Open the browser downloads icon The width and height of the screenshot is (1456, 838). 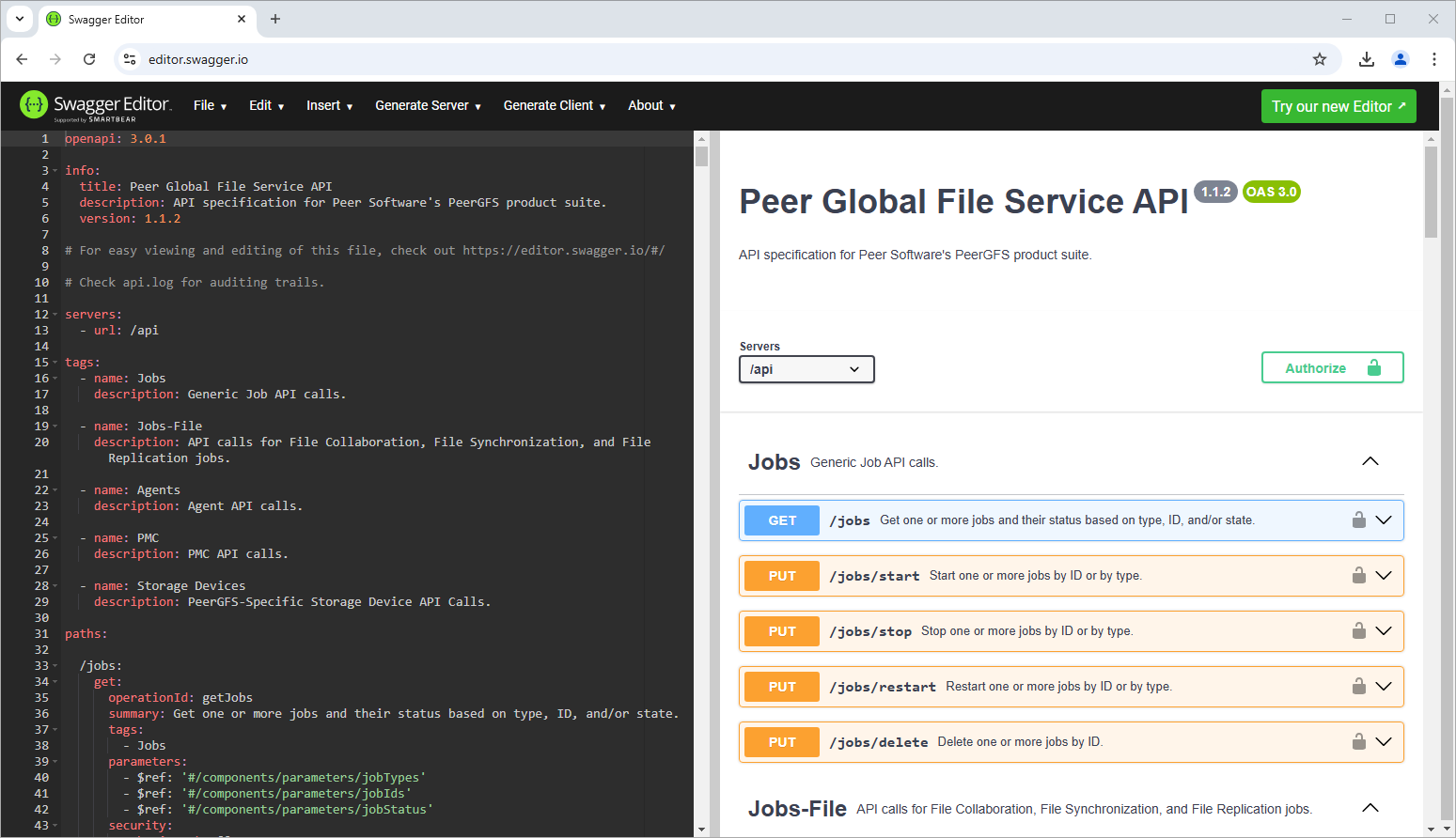pyautogui.click(x=1367, y=59)
